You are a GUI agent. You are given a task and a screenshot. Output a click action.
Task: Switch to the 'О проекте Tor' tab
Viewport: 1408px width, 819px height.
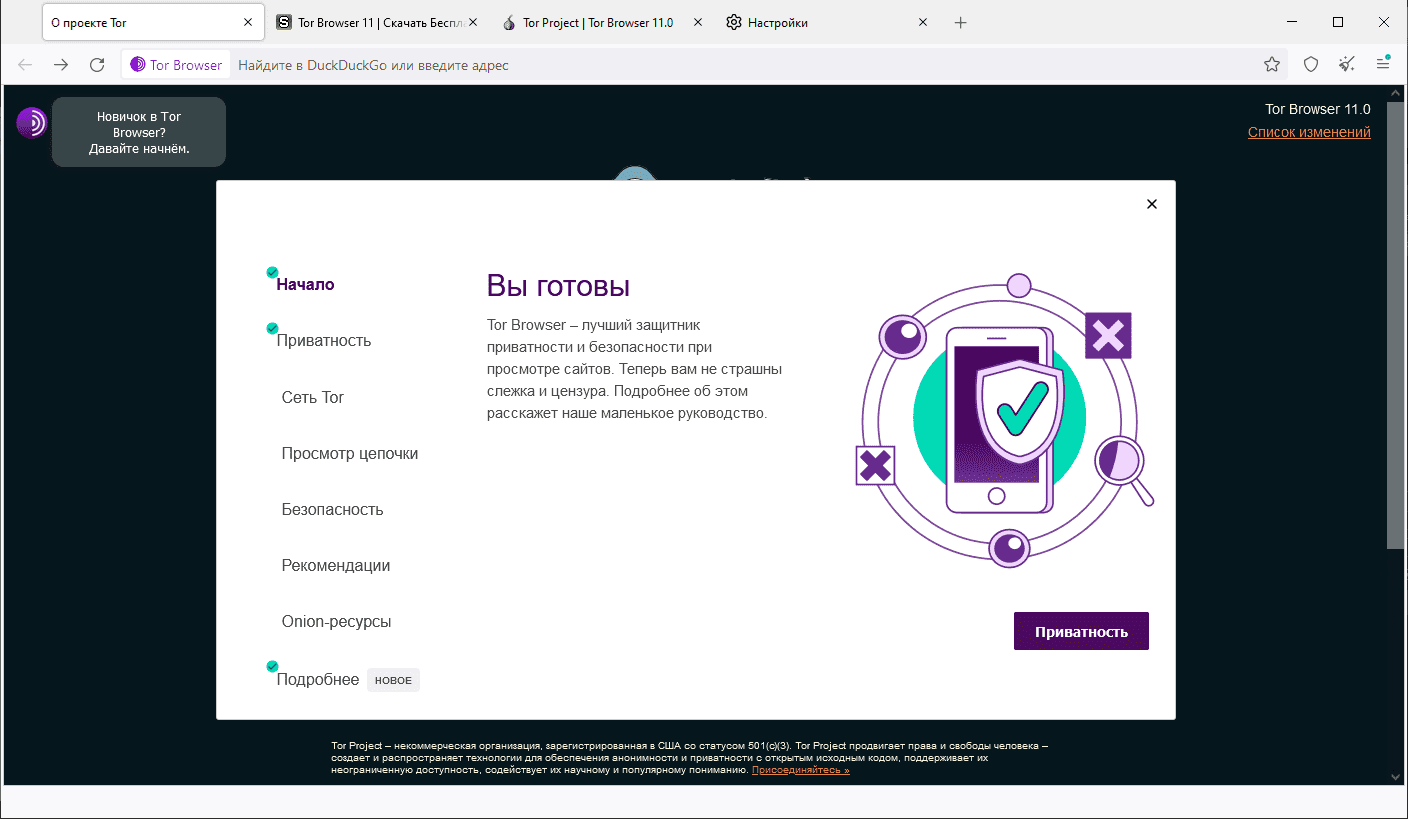point(153,23)
